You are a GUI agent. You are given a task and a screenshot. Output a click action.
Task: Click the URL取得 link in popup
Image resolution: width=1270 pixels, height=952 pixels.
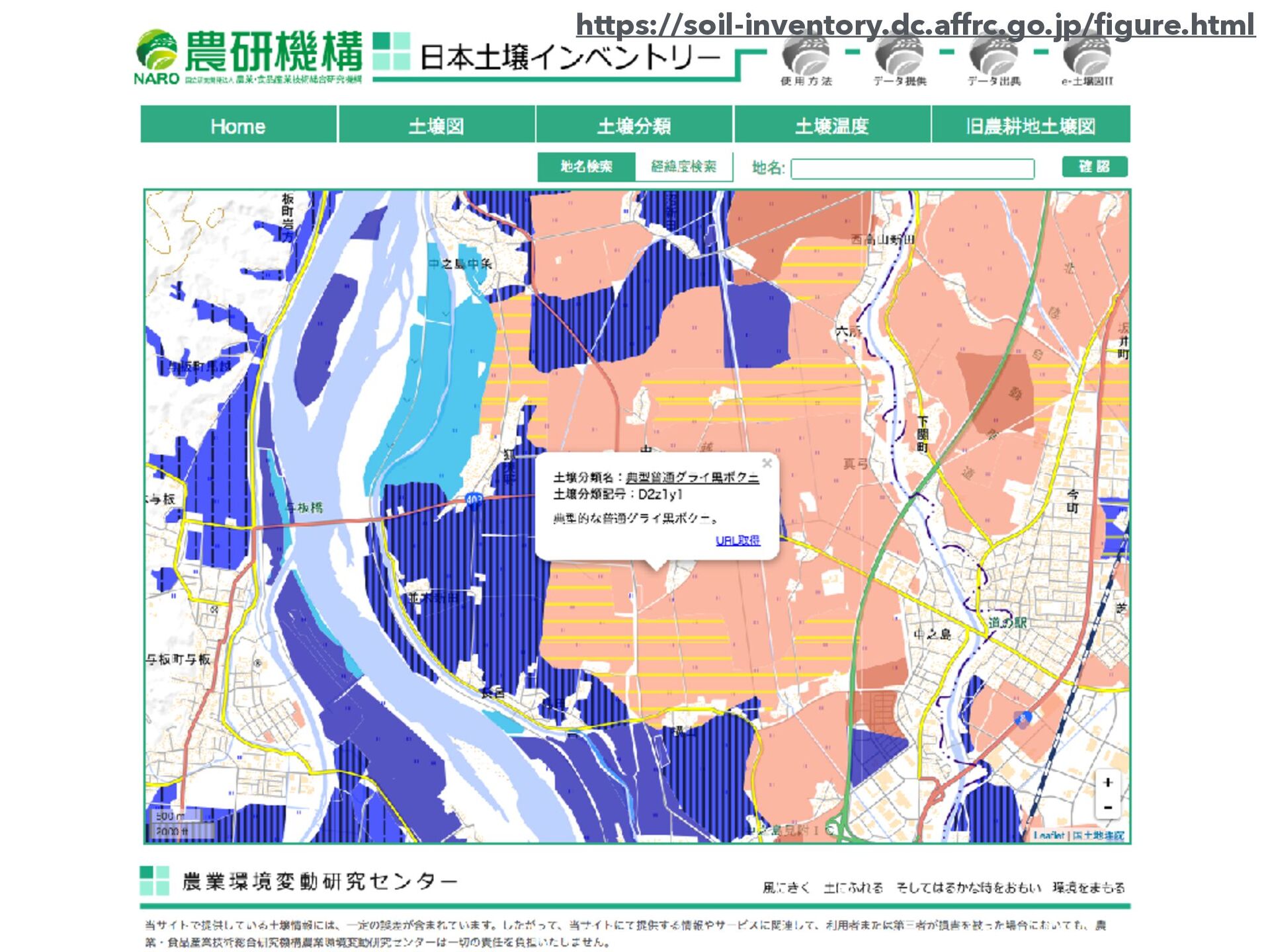pyautogui.click(x=738, y=540)
